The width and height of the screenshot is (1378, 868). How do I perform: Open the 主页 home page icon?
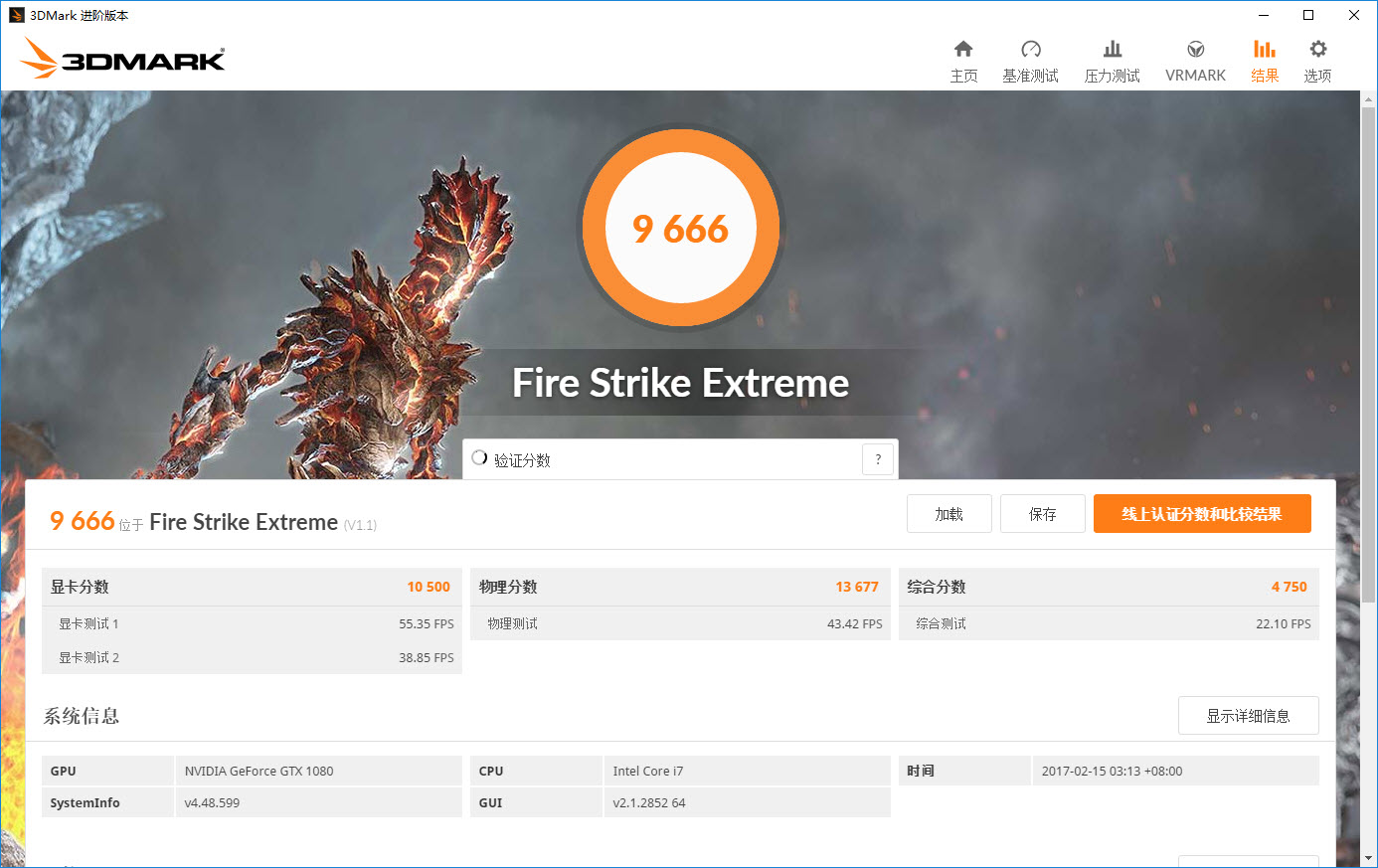pyautogui.click(x=963, y=58)
